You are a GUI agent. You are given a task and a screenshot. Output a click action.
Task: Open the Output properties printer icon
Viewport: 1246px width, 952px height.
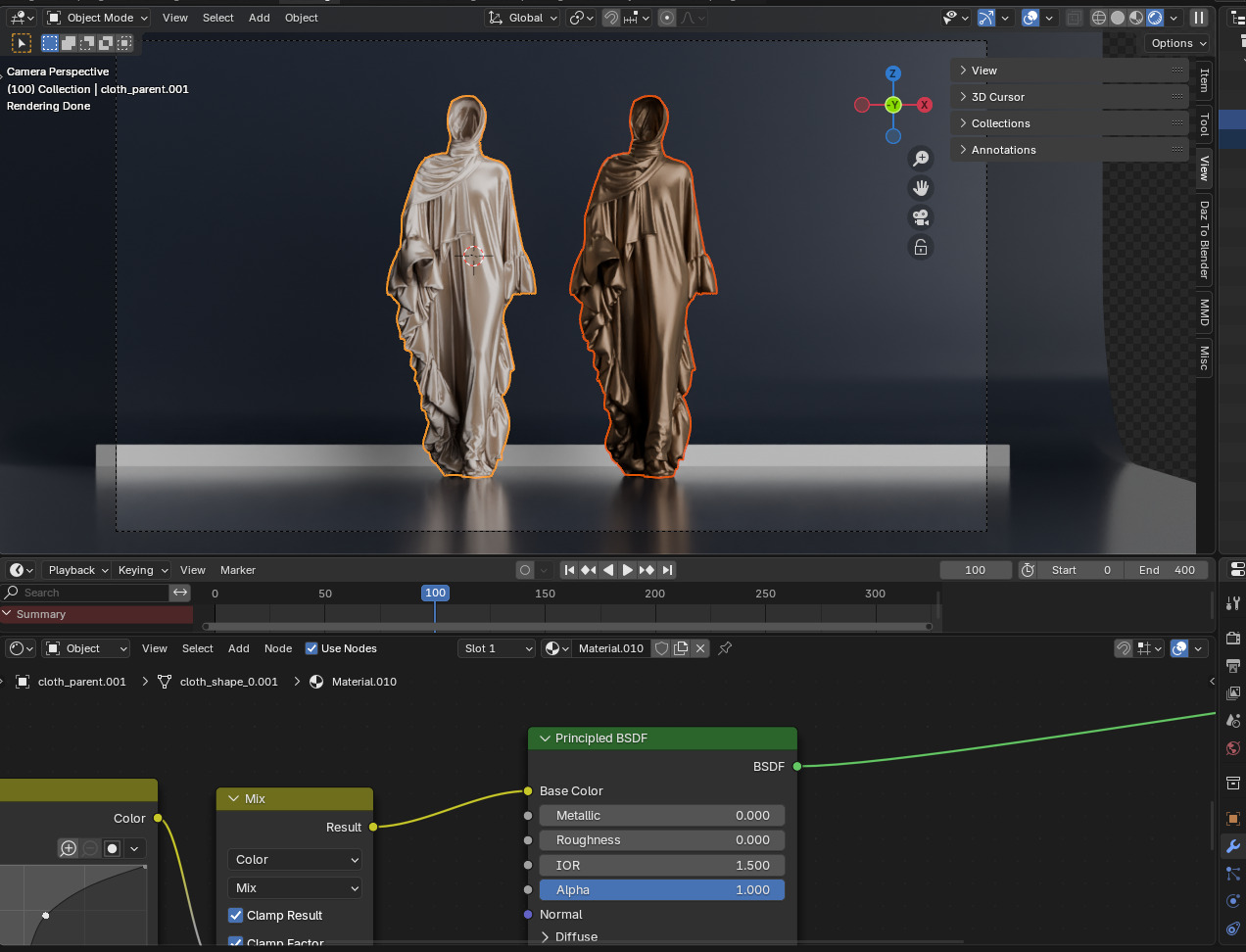pos(1233,666)
